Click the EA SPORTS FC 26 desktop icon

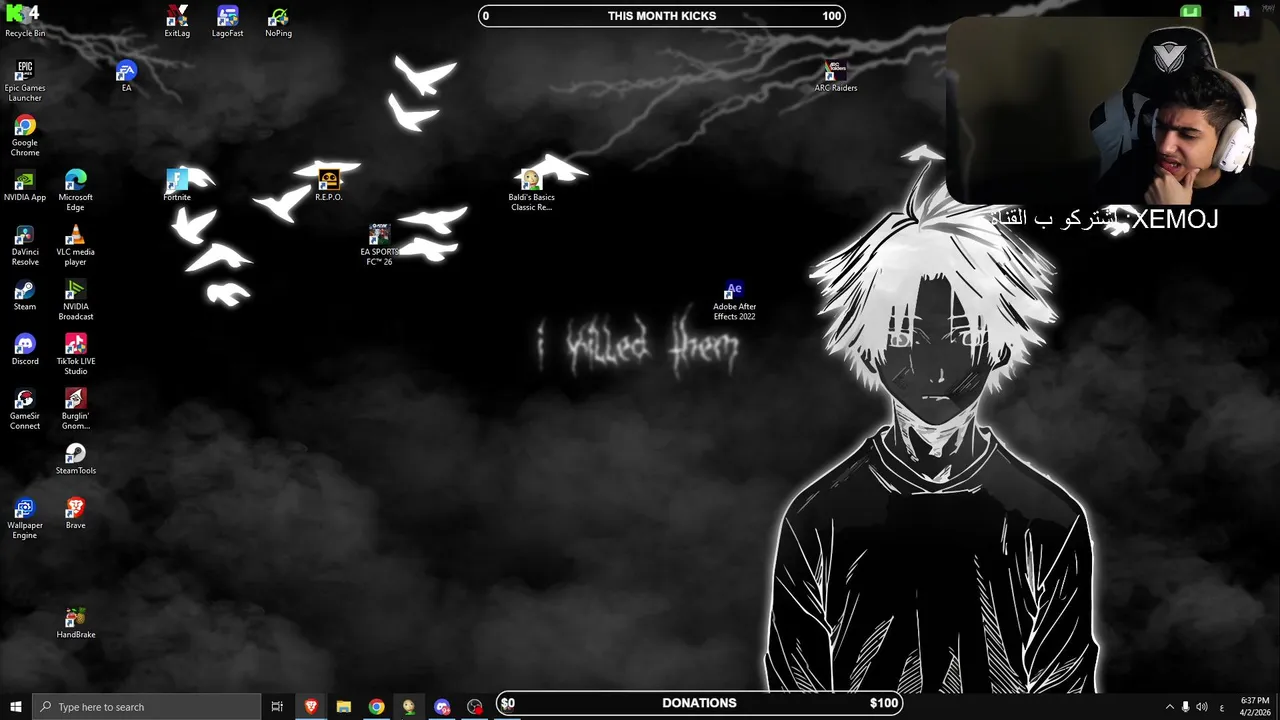click(x=379, y=245)
